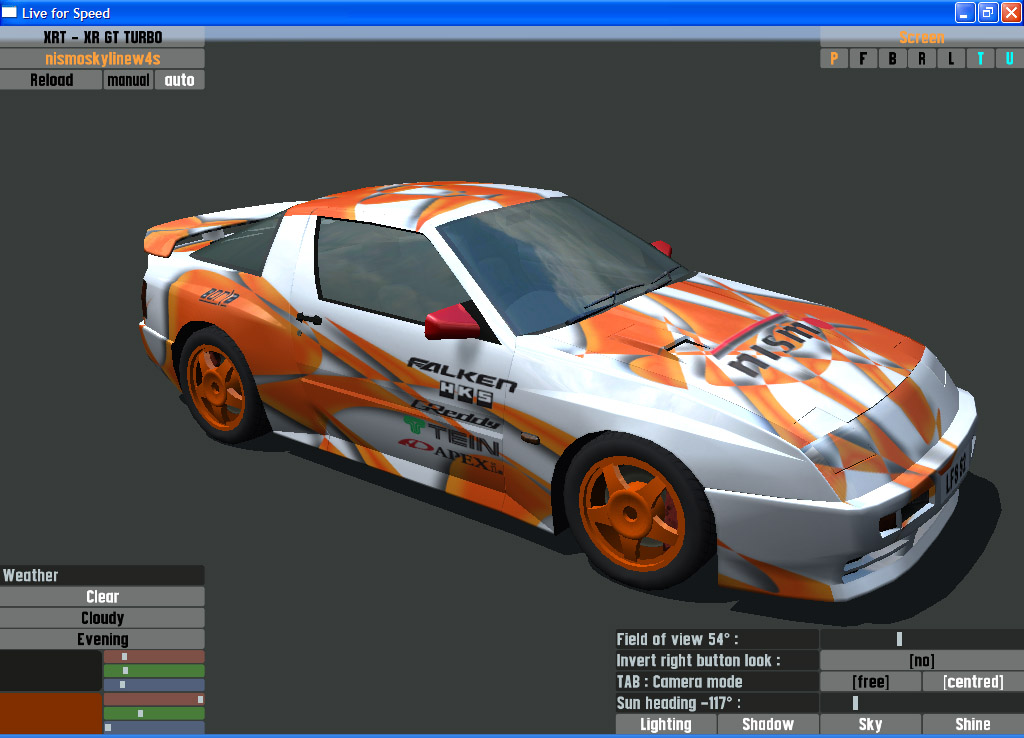Click the Screen label button

[921, 37]
